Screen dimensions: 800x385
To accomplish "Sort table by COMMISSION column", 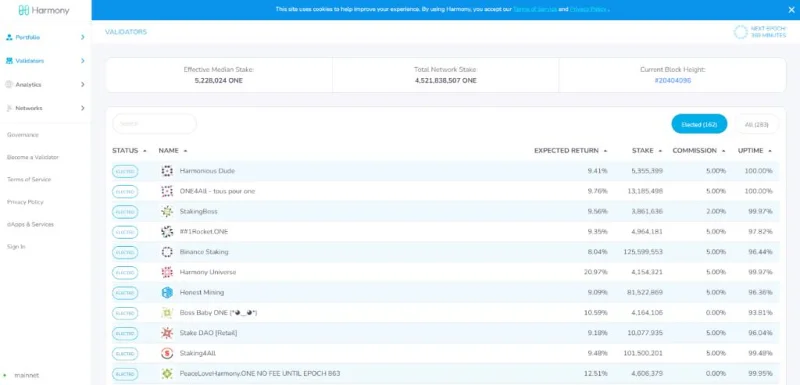I will [x=698, y=151].
